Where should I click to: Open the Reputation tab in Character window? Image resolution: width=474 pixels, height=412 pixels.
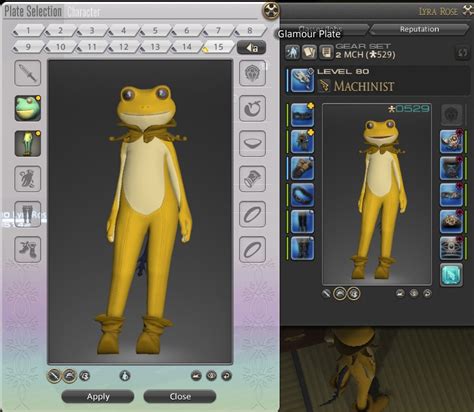[x=419, y=29]
